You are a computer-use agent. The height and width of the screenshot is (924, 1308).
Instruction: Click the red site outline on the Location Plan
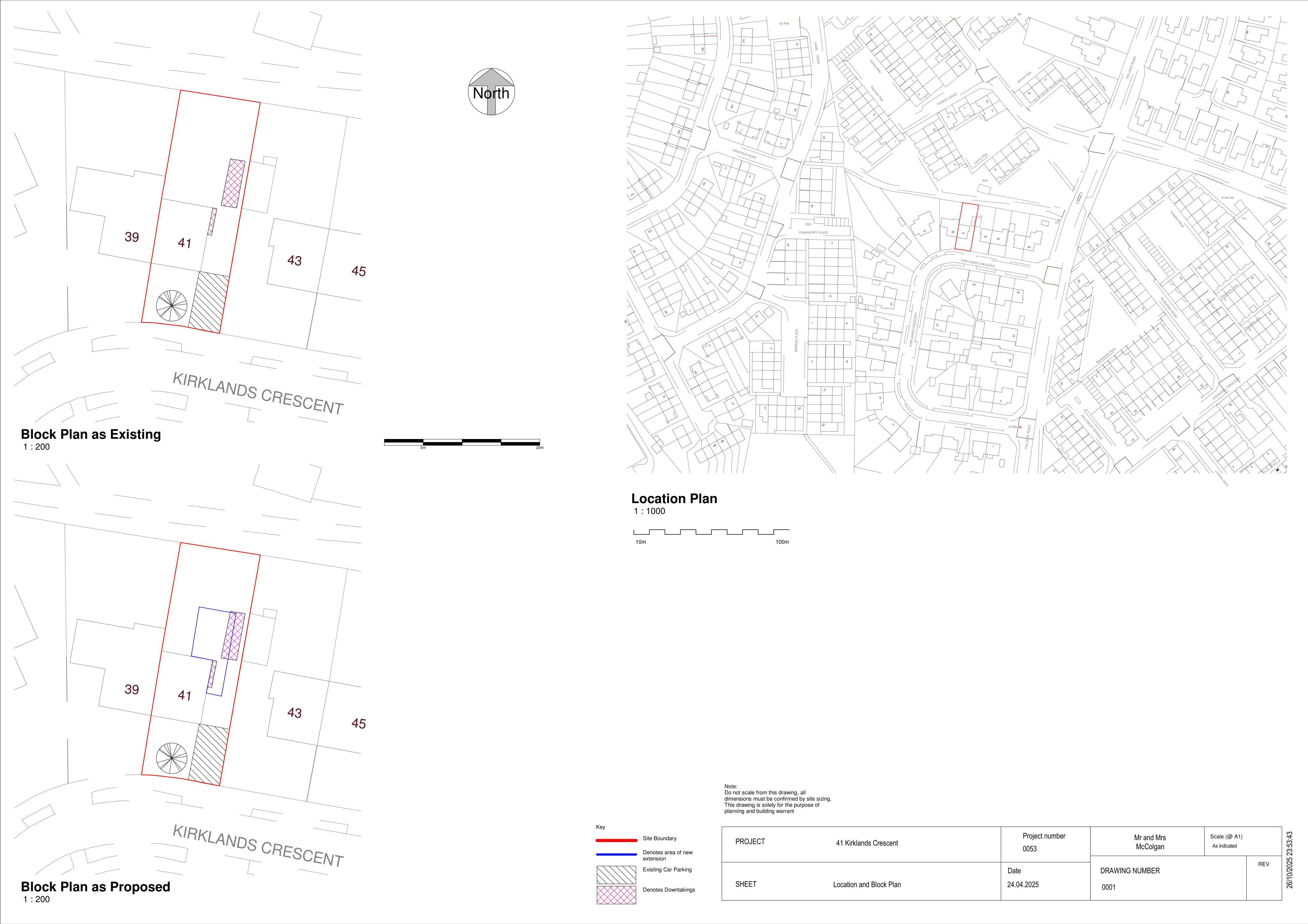pos(967,227)
